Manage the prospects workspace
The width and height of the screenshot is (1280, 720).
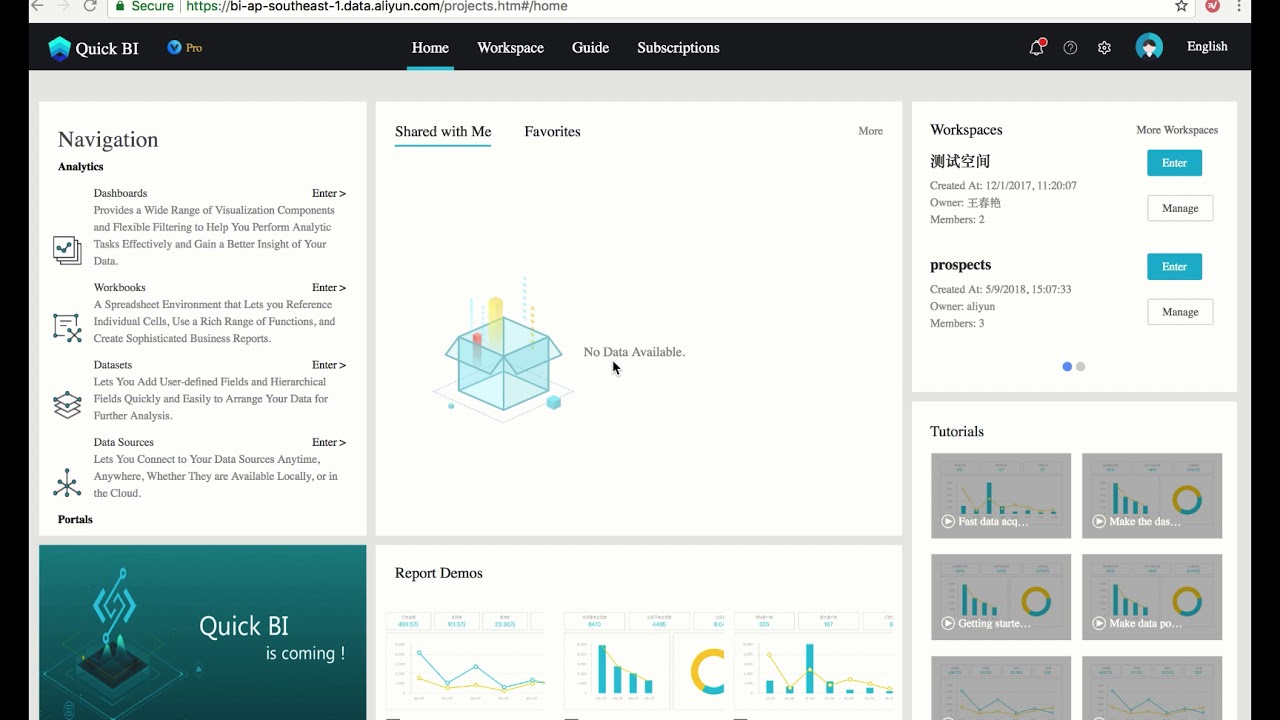pyautogui.click(x=1180, y=312)
